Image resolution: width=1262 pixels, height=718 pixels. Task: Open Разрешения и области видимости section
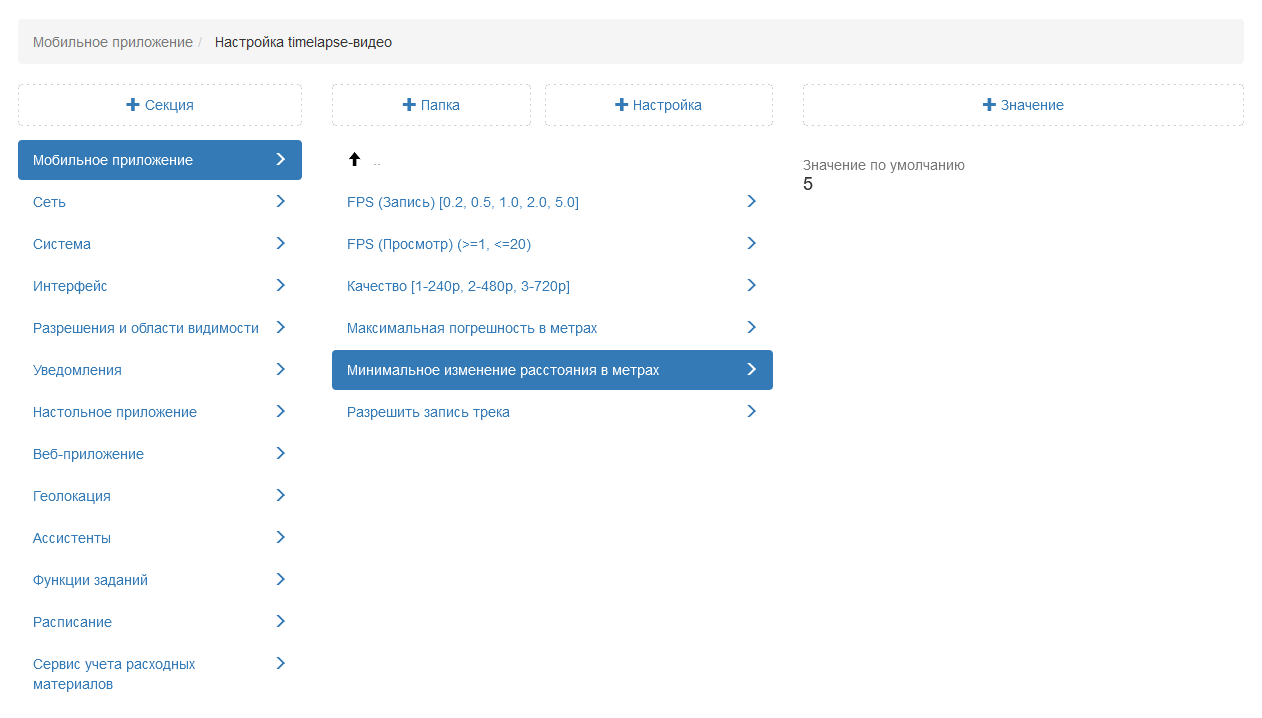pos(146,328)
